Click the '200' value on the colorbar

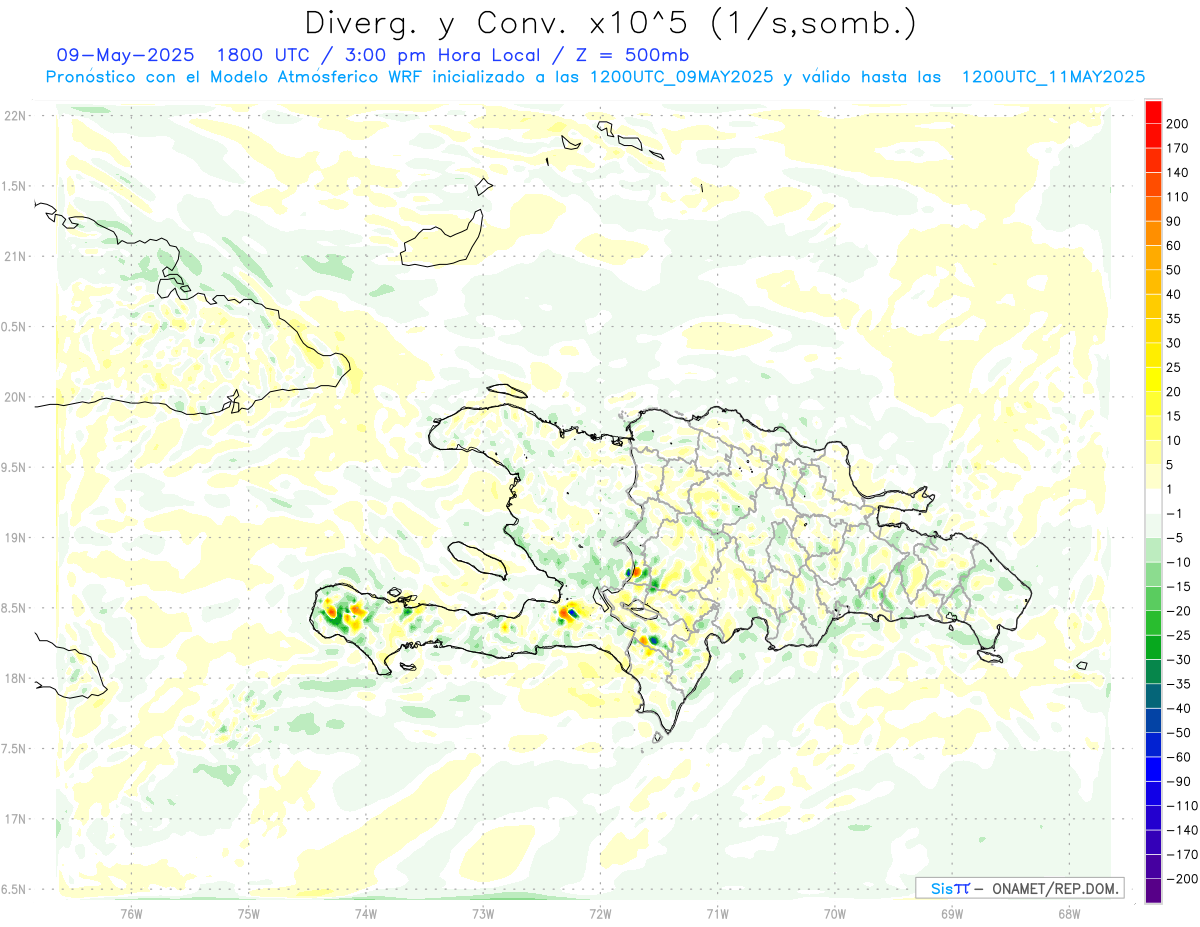(x=1177, y=125)
